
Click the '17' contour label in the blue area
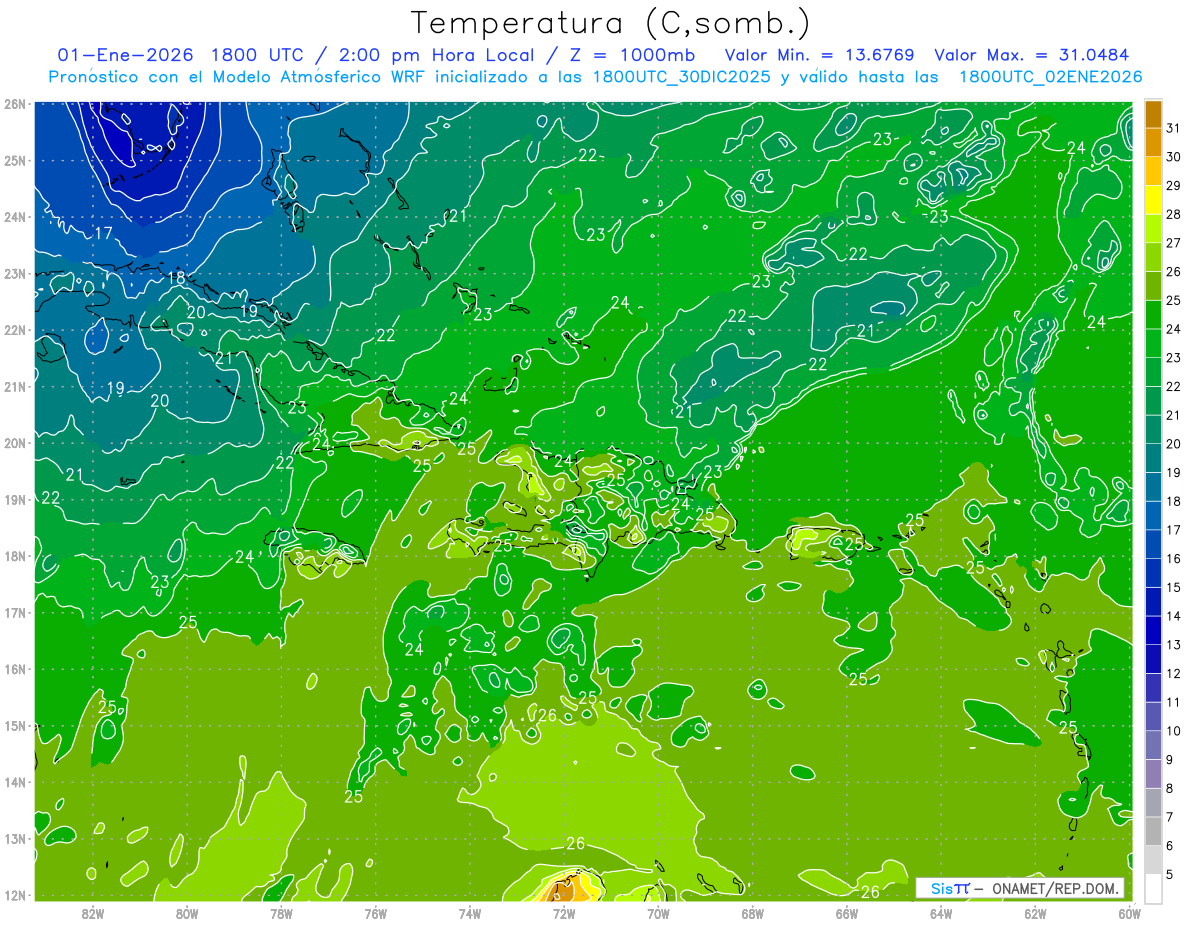[103, 233]
